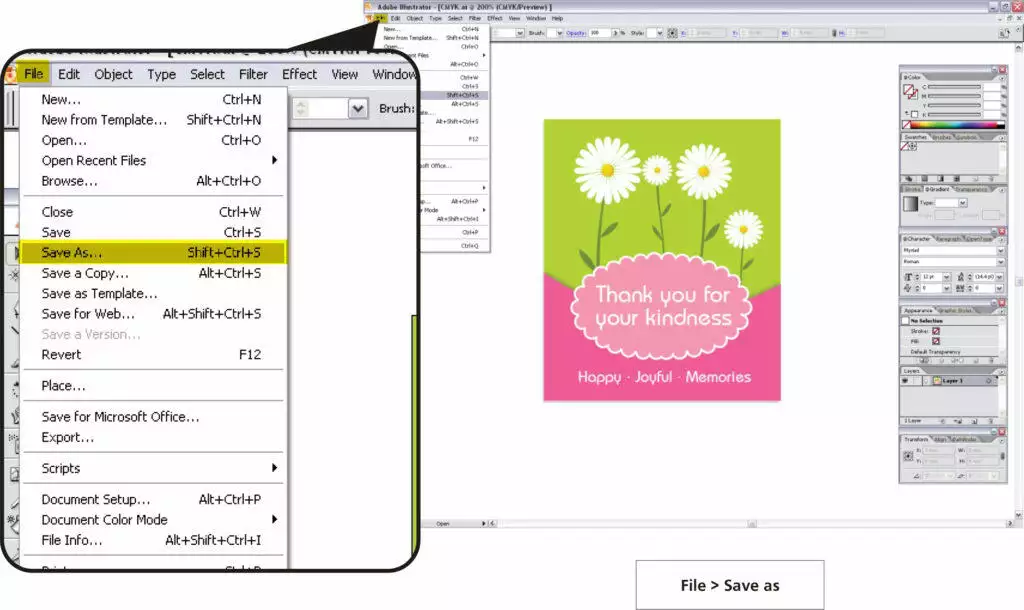The height and width of the screenshot is (610, 1024).
Task: Click the Illustrator app icon beside File menu
Action: 10,74
